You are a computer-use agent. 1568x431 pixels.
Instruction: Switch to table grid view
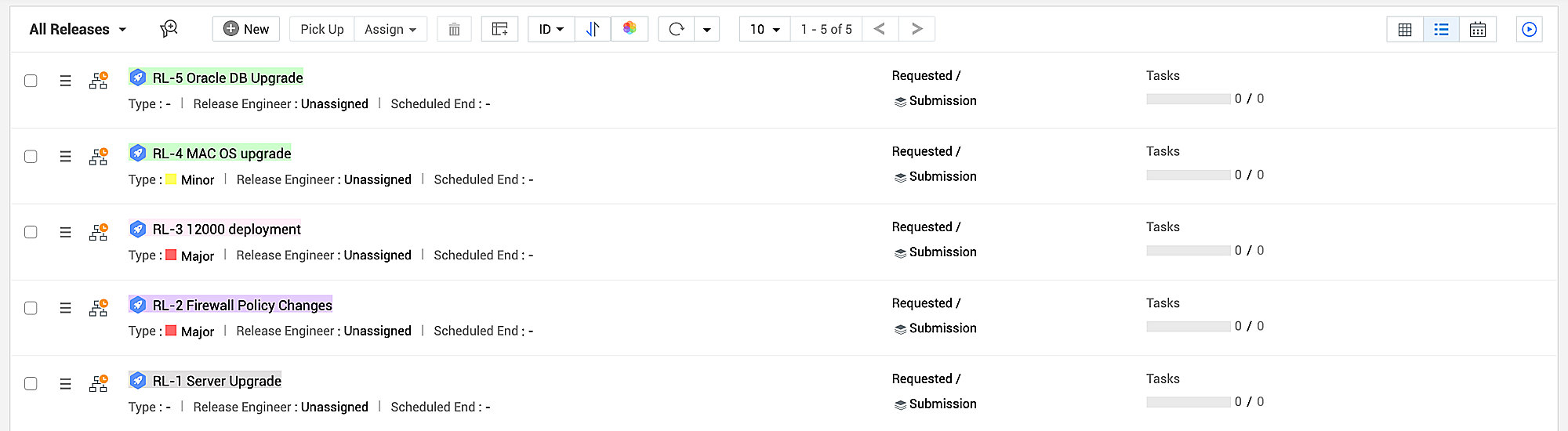[1405, 30]
